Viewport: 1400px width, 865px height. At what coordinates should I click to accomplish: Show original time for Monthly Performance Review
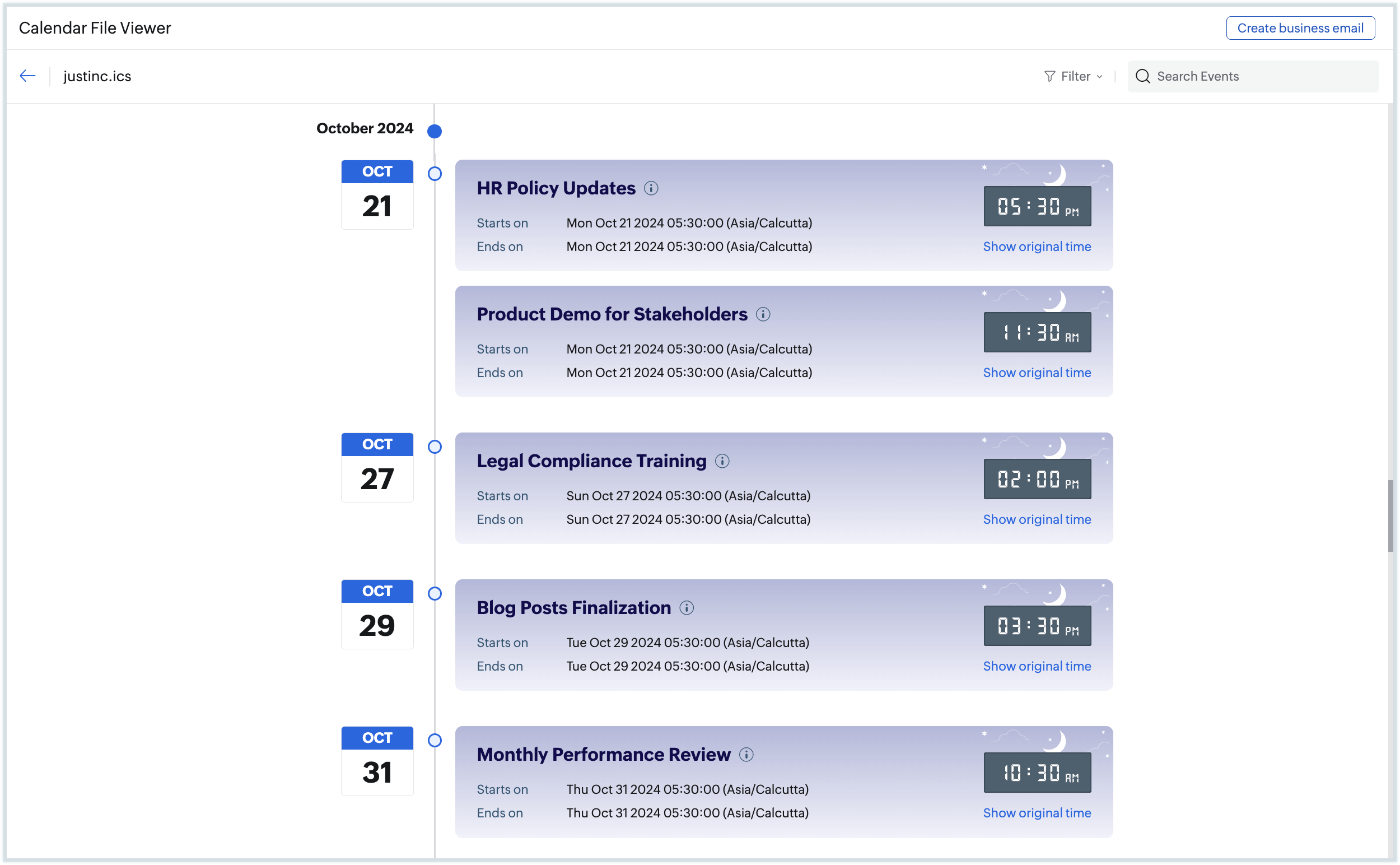[x=1036, y=813]
